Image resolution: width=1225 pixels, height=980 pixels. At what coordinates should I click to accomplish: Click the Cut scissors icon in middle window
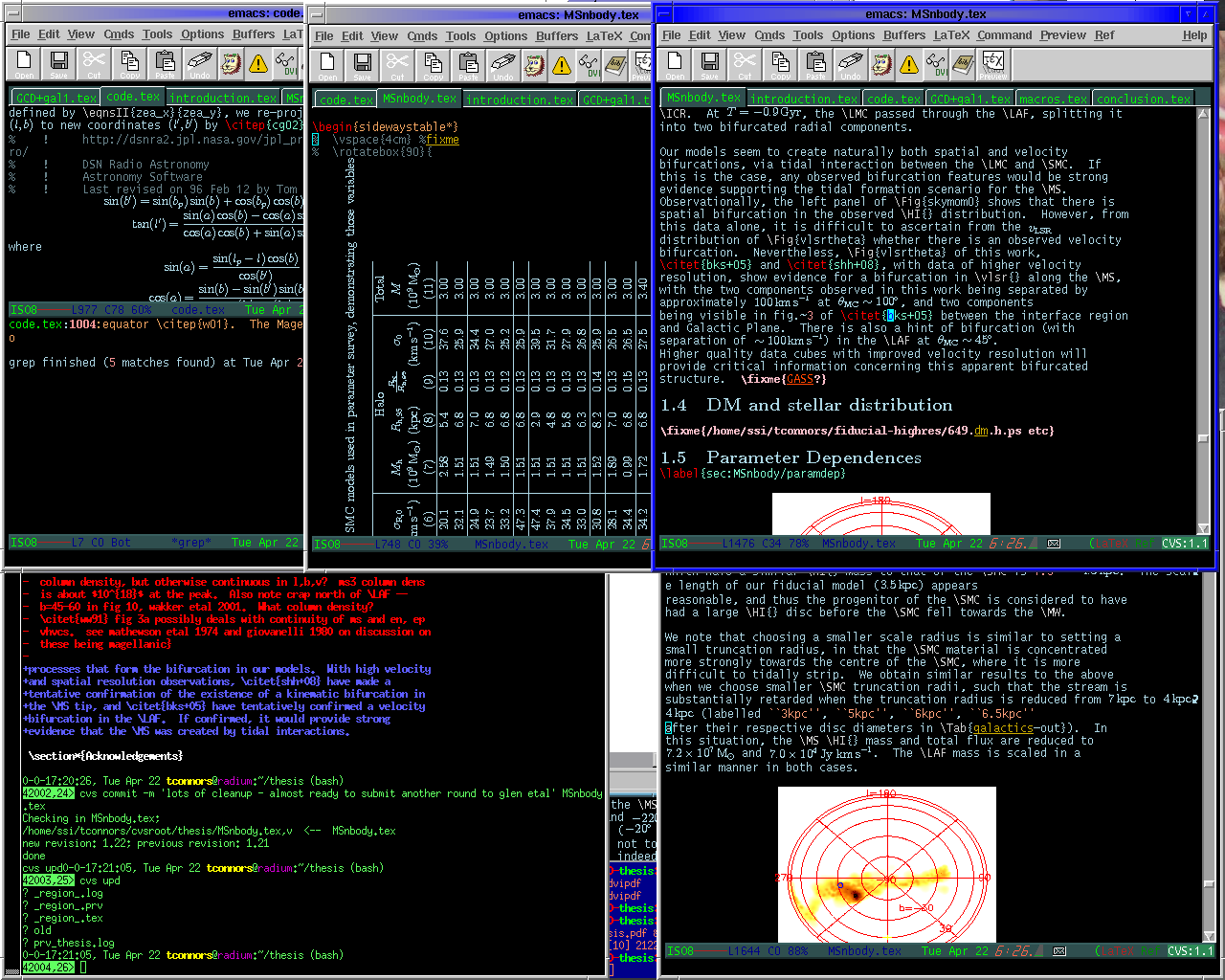coord(397,64)
